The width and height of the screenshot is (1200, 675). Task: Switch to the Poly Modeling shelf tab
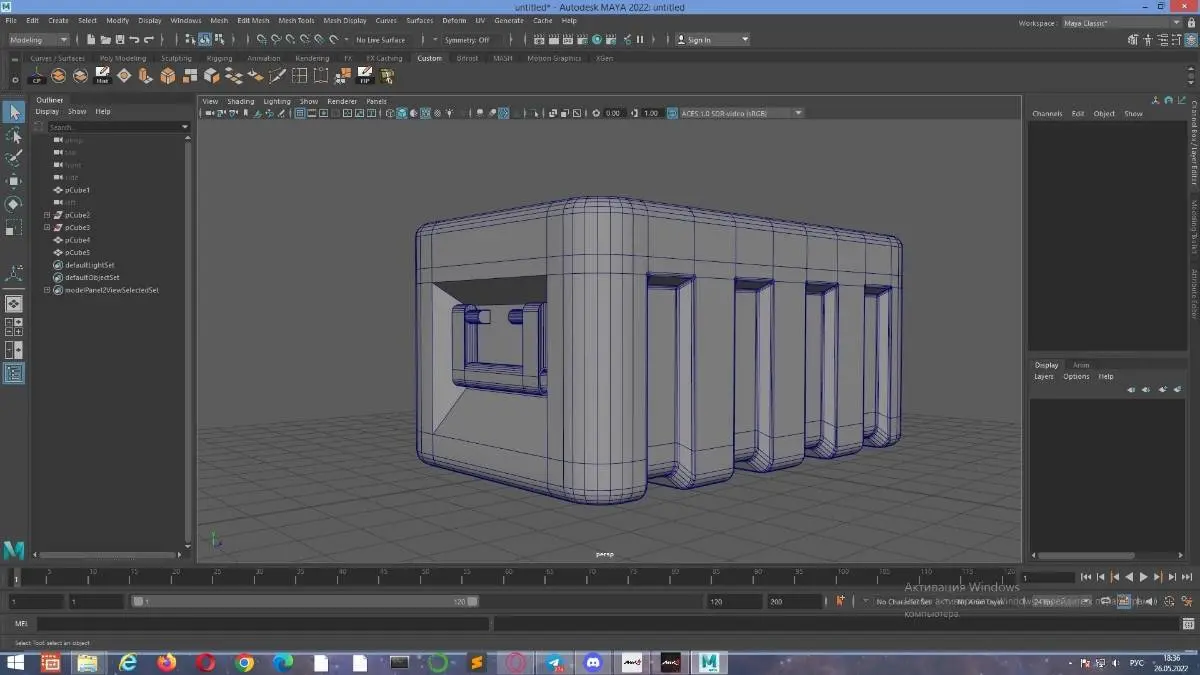[x=122, y=58]
